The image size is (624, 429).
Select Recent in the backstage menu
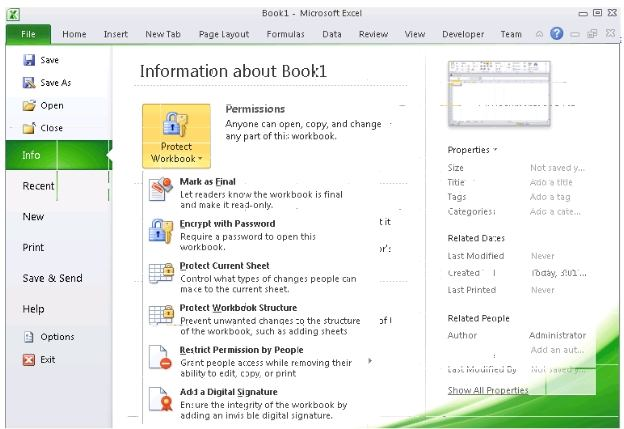pos(38,186)
